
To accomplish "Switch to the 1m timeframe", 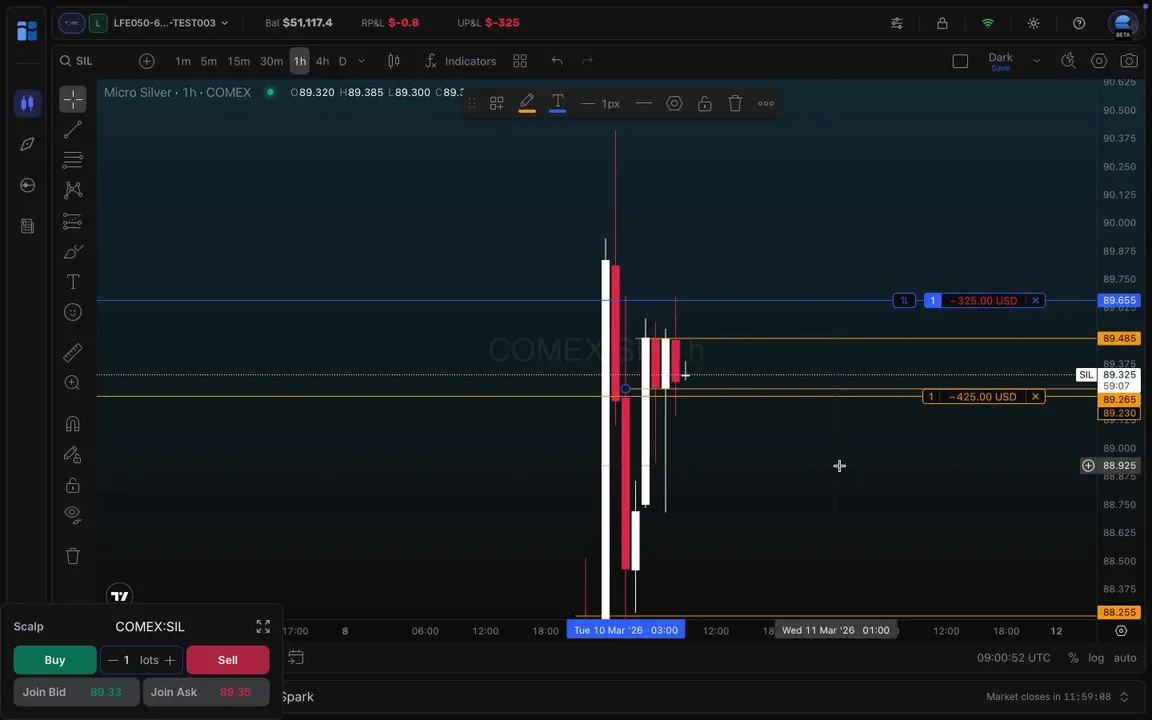I will (183, 61).
